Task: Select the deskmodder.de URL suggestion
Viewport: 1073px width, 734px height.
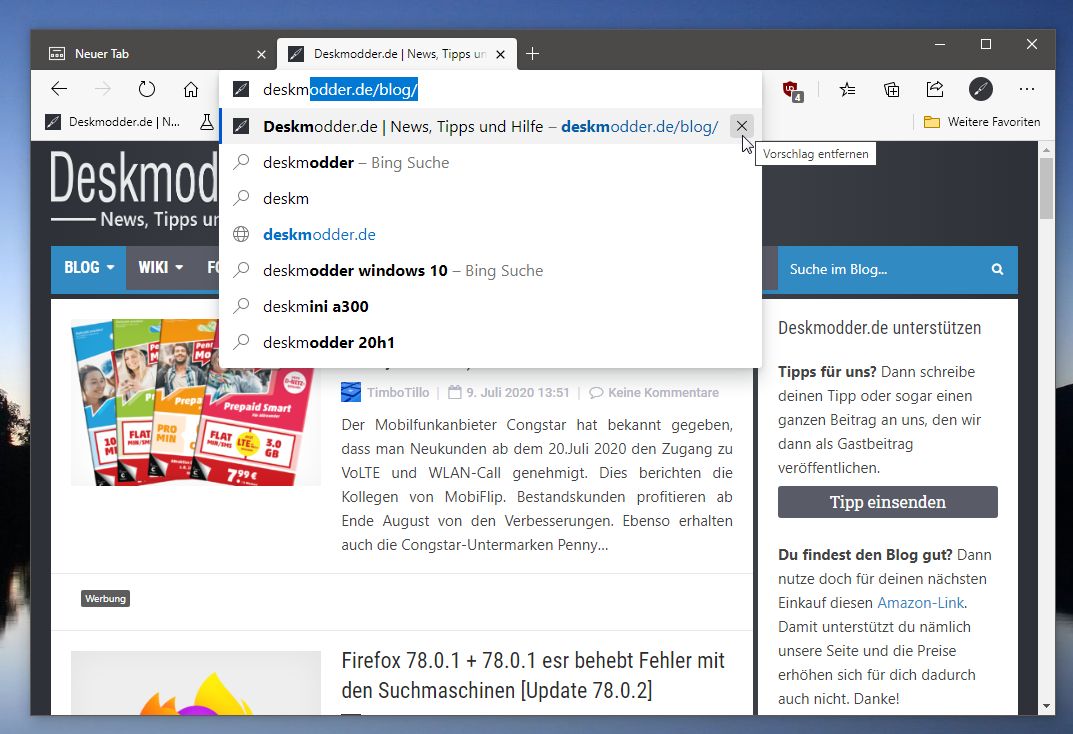Action: click(x=490, y=235)
